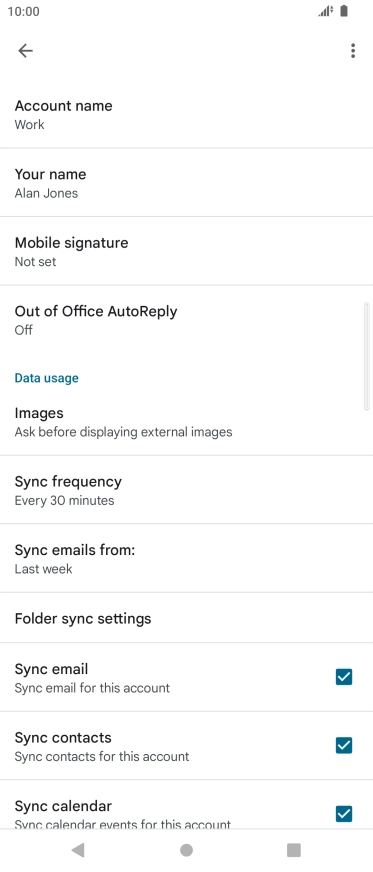Tap the recent apps square button
373x872 pixels.
(294, 850)
